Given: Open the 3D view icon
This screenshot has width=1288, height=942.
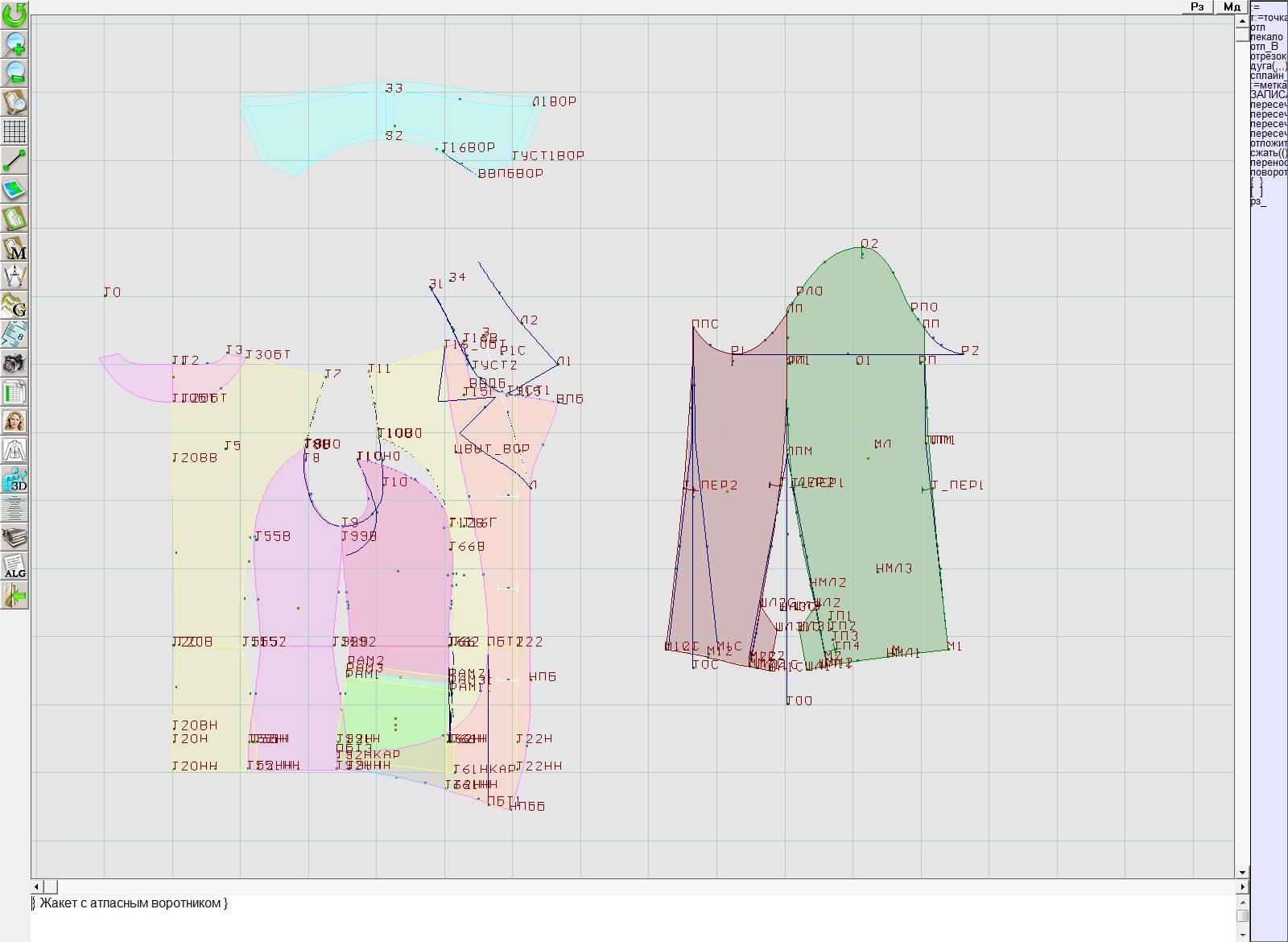Looking at the screenshot, I should 14,480.
